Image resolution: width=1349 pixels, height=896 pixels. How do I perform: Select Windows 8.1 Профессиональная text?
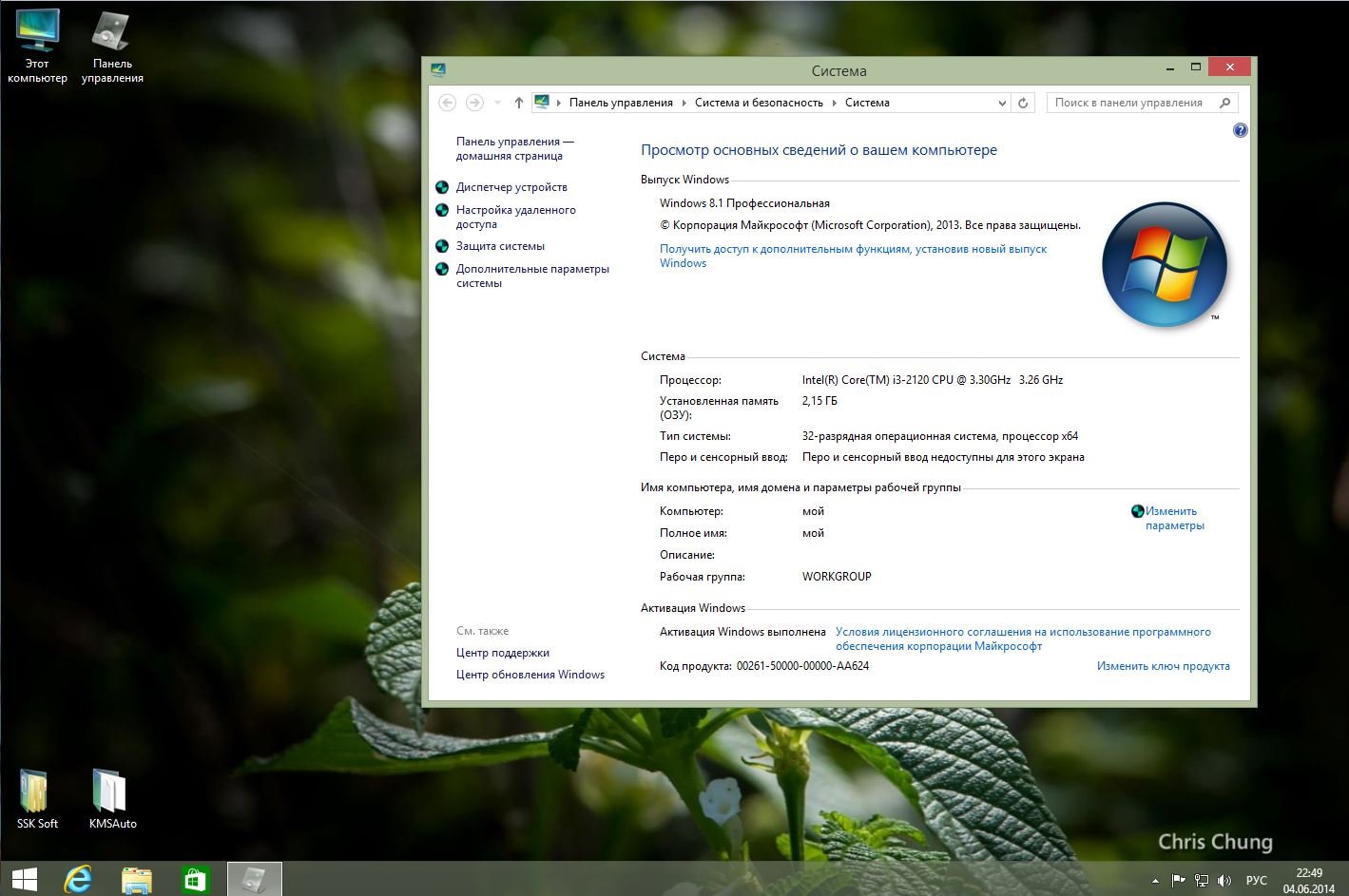pyautogui.click(x=744, y=203)
